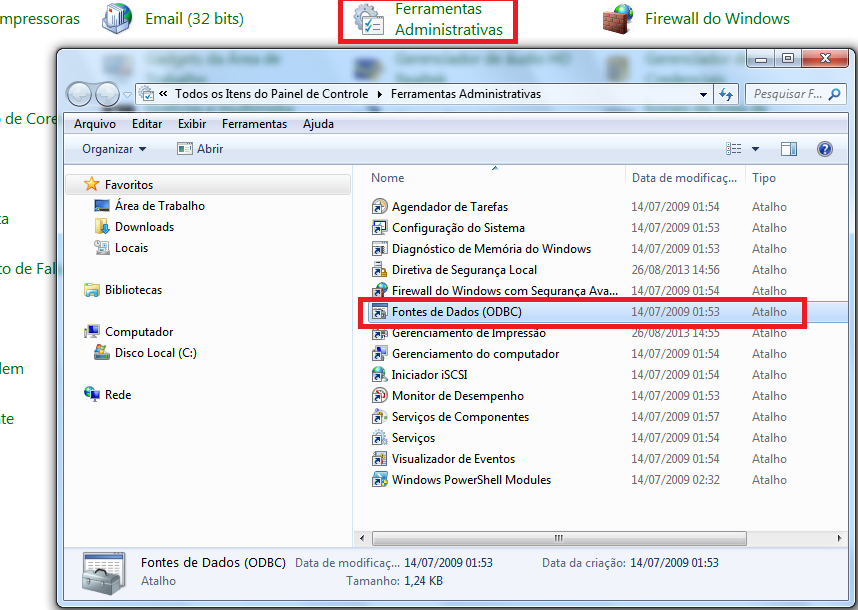Image resolution: width=858 pixels, height=610 pixels.
Task: Sort by Data de modificação column header
Action: tap(685, 178)
